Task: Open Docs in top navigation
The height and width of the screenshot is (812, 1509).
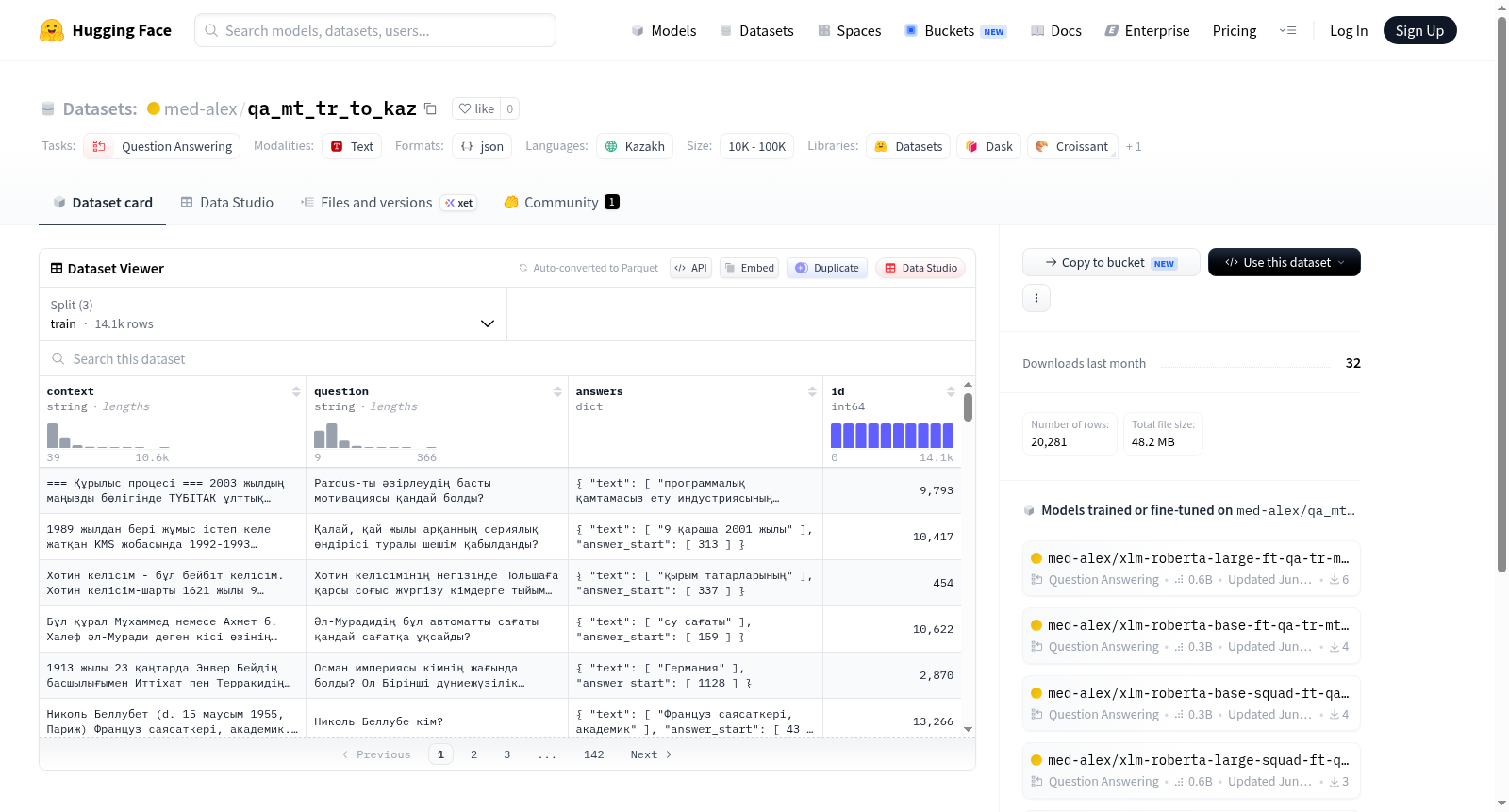Action: tap(1055, 30)
